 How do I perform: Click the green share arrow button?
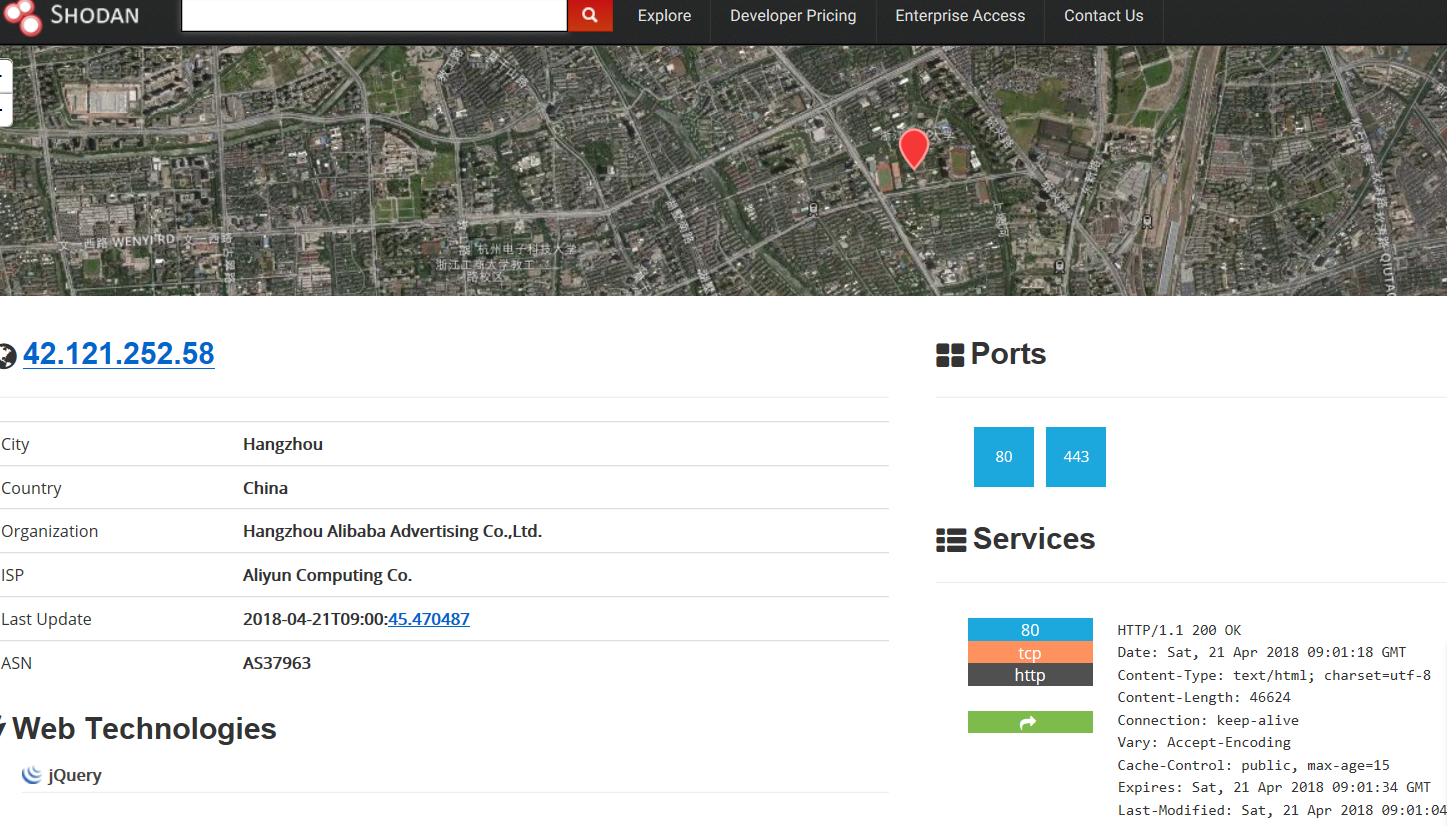point(1030,722)
